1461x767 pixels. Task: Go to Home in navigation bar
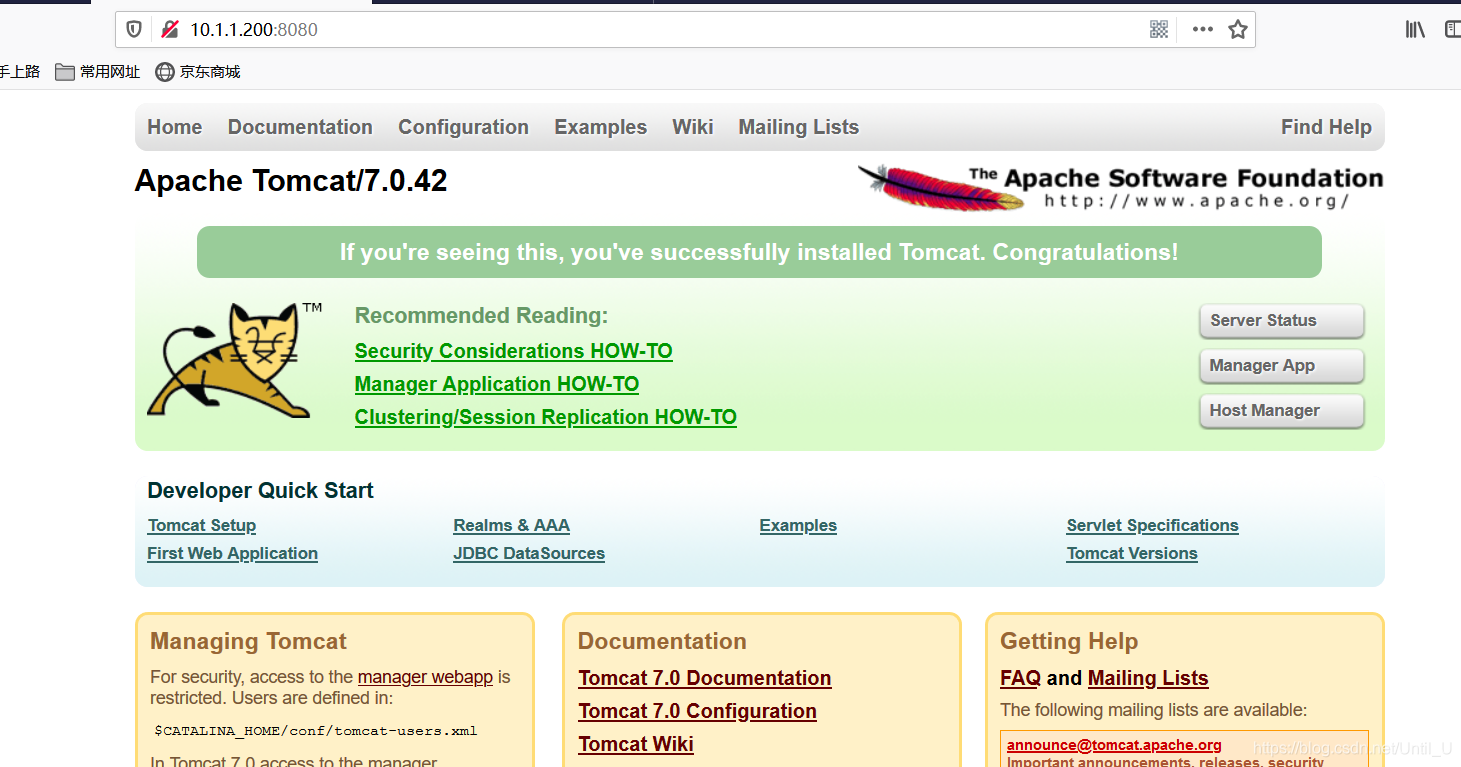[175, 127]
